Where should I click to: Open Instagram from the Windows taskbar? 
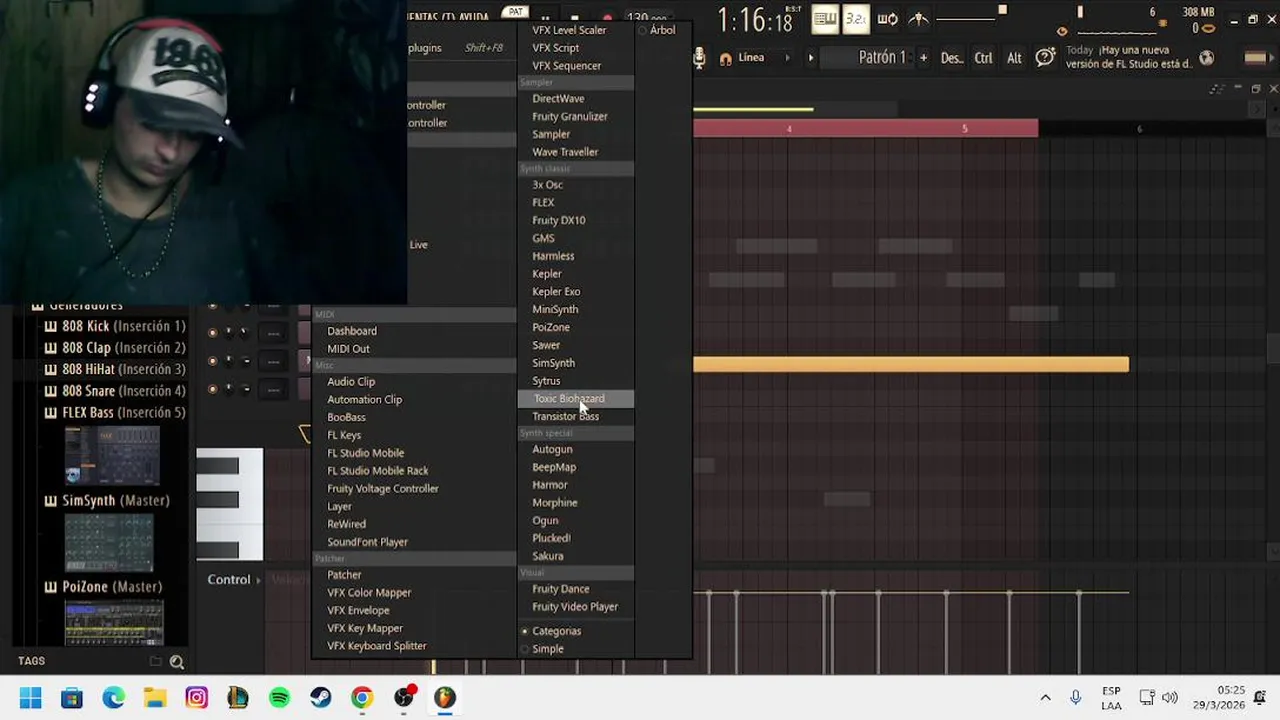[196, 698]
